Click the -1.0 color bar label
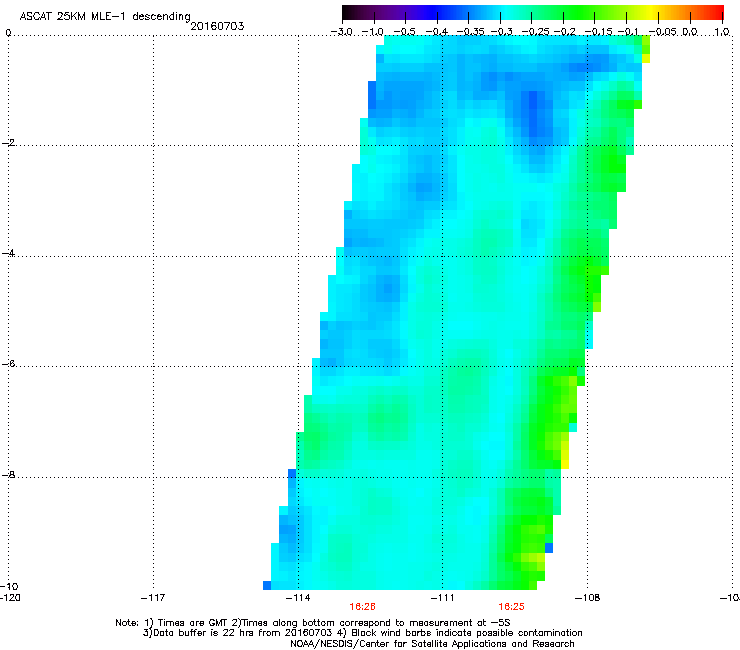 [372, 32]
